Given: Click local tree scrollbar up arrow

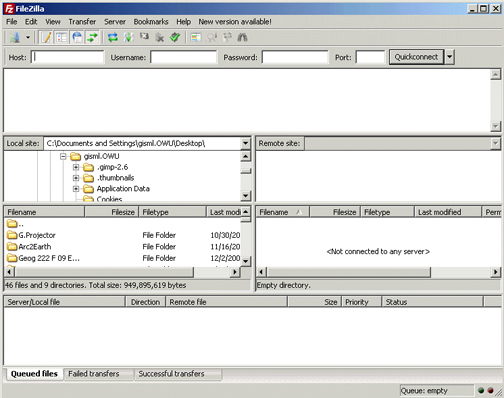Looking at the screenshot, I should 246,156.
